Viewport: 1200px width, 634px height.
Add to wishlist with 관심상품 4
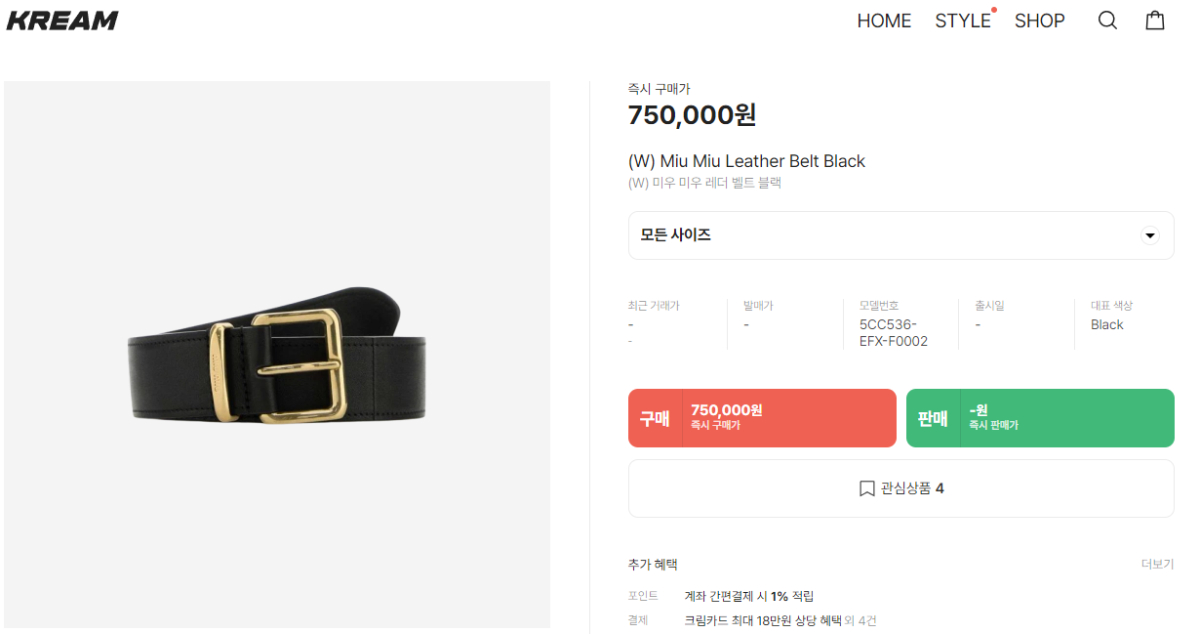pos(901,489)
